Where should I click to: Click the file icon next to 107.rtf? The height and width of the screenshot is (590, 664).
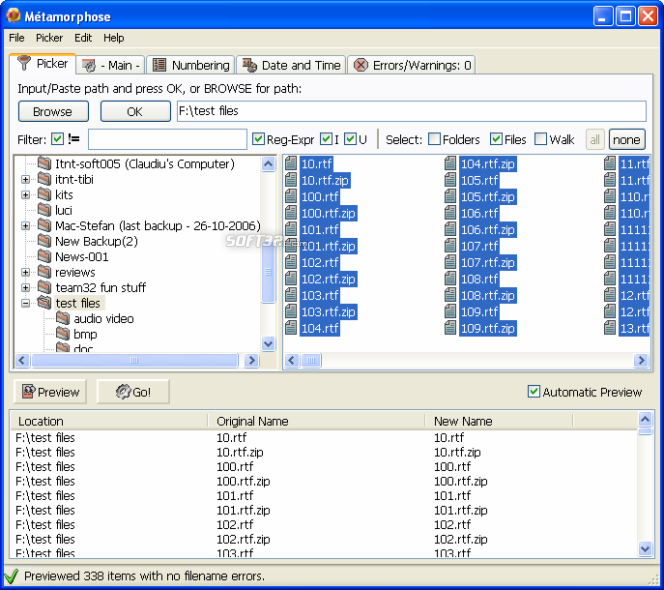pyautogui.click(x=451, y=246)
